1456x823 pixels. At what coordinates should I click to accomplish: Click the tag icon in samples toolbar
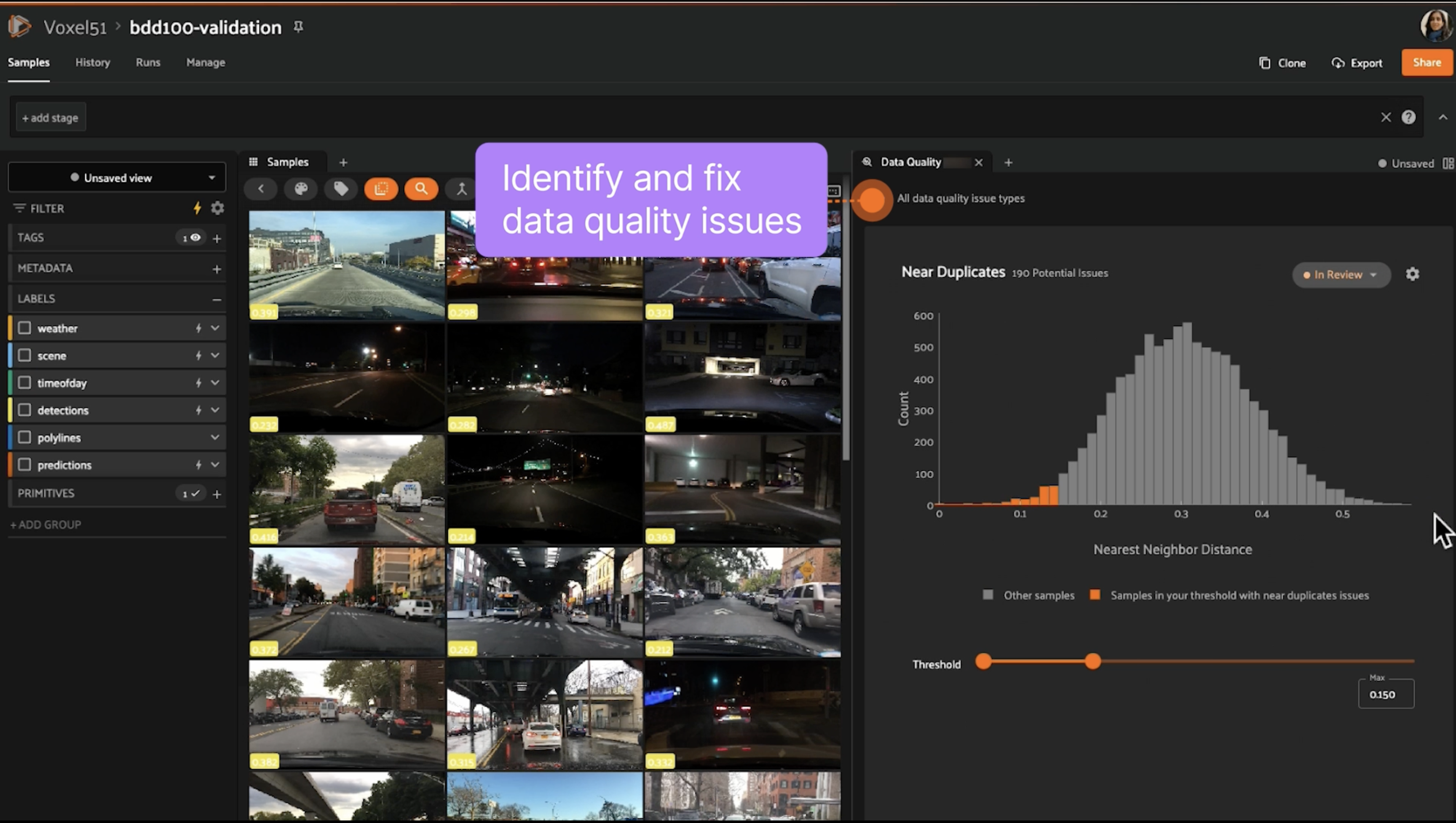point(341,189)
